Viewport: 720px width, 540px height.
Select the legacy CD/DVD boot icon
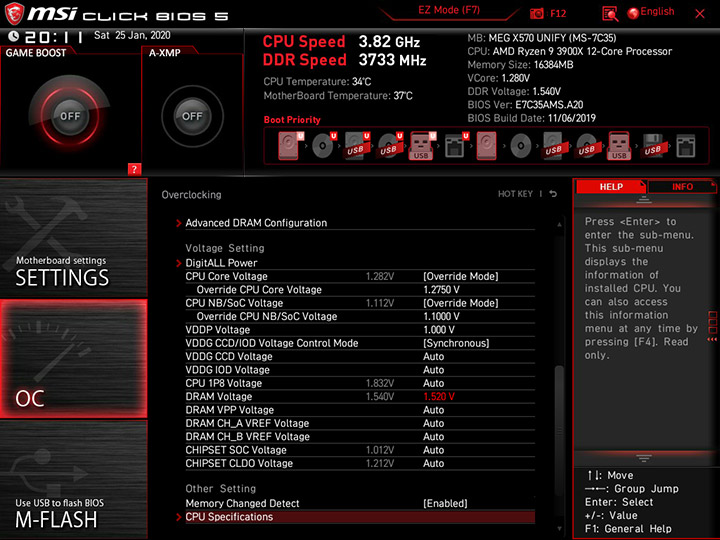click(521, 146)
